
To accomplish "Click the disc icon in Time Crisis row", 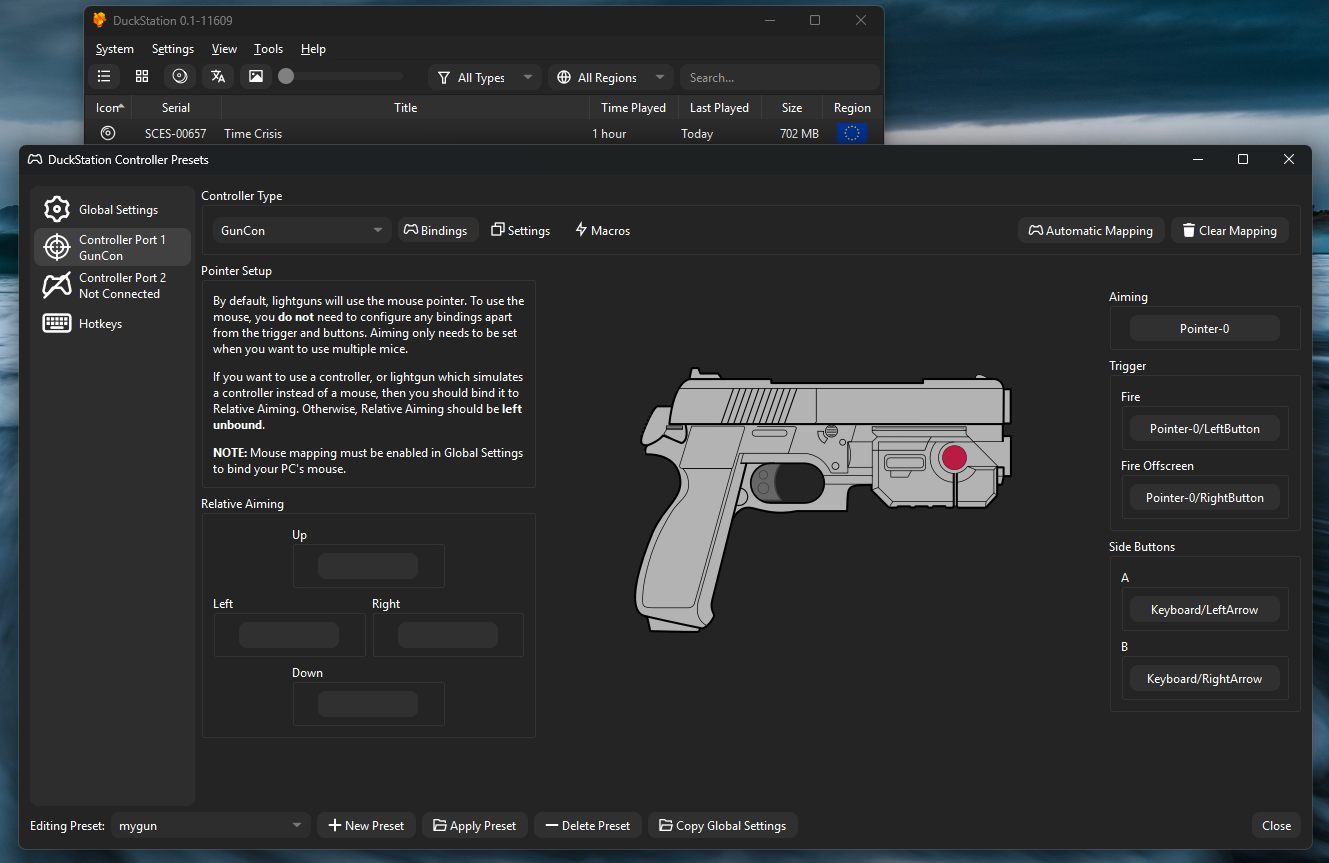I will click(x=108, y=133).
